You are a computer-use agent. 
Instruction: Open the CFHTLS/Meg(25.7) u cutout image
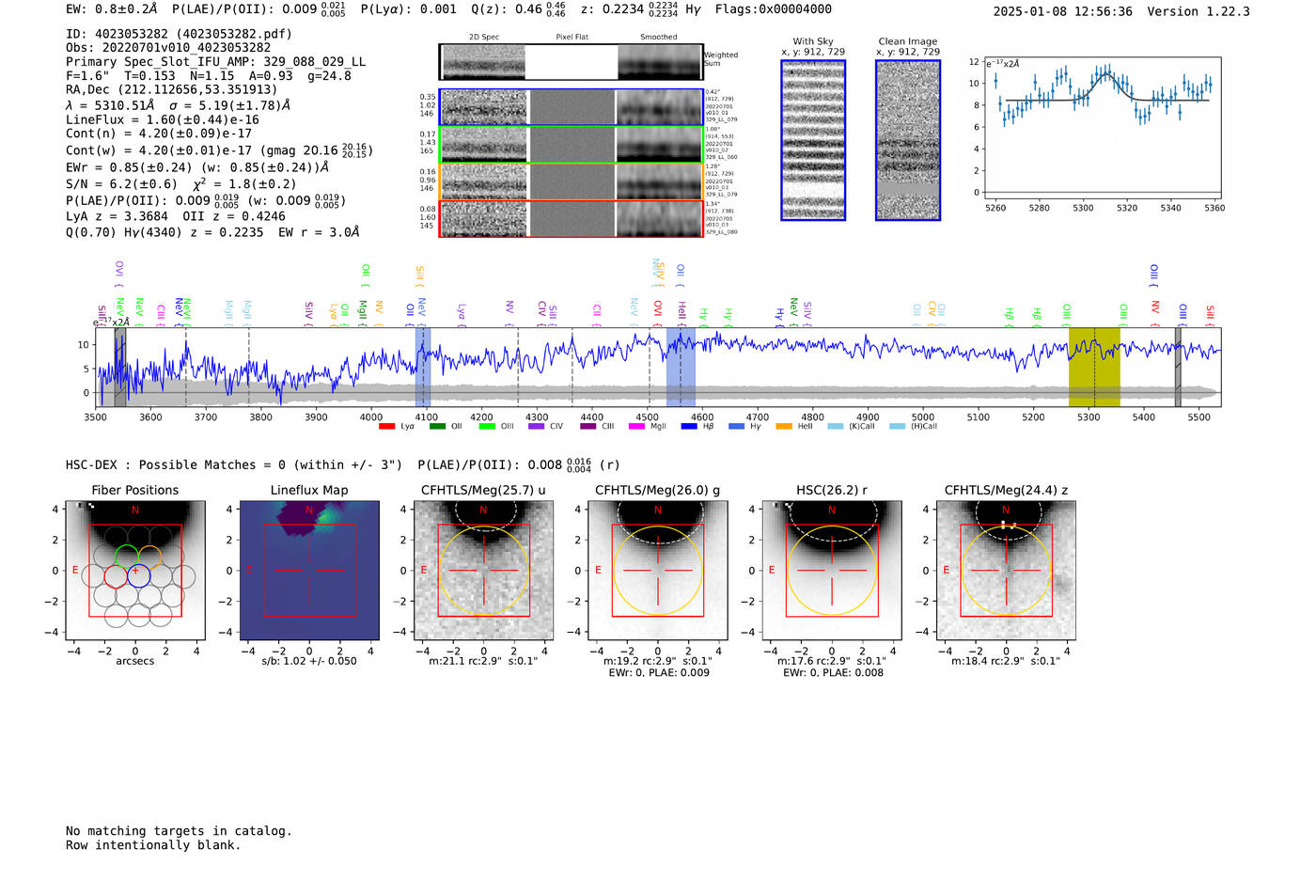tap(483, 571)
